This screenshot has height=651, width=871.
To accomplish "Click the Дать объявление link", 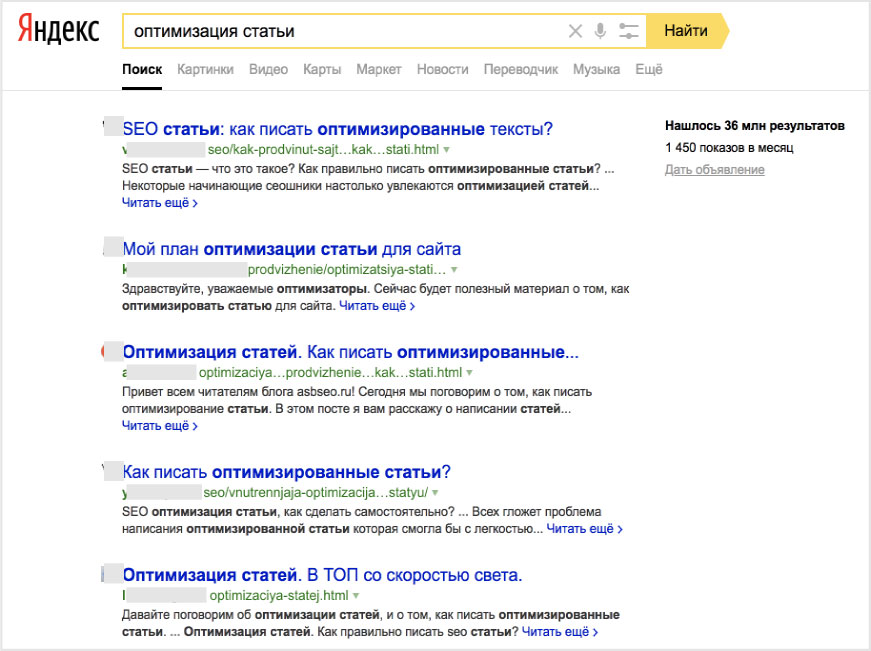I will click(715, 169).
